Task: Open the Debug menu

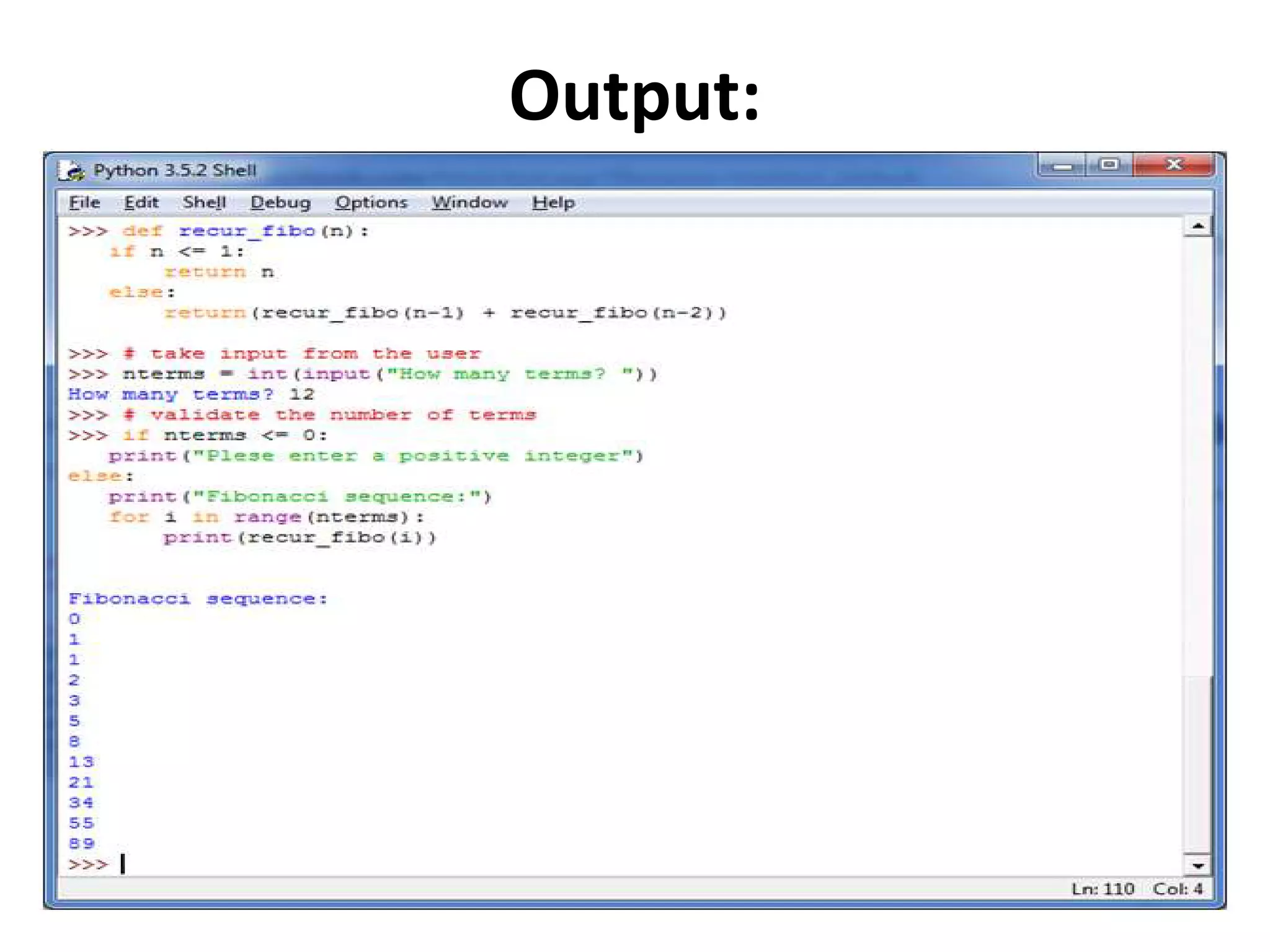Action: click(280, 203)
